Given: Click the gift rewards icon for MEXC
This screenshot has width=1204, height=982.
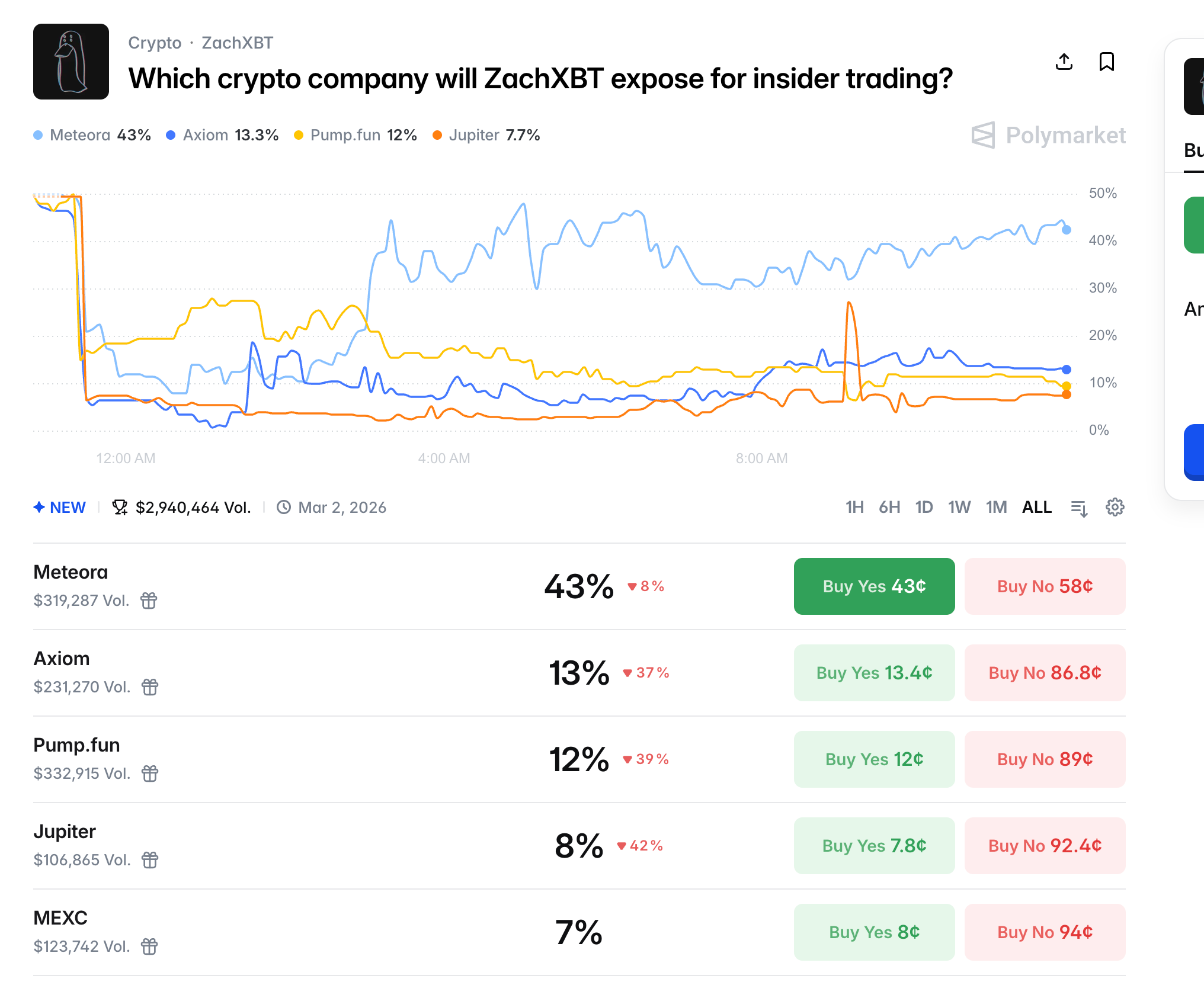Looking at the screenshot, I should click(x=149, y=946).
